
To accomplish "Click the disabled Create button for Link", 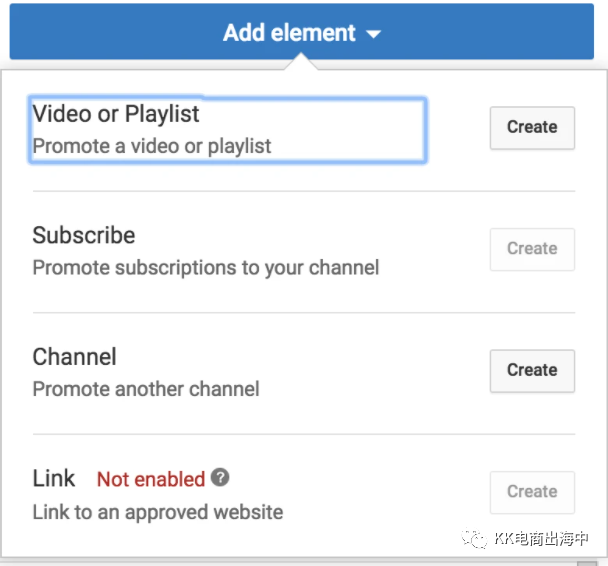I will [532, 492].
